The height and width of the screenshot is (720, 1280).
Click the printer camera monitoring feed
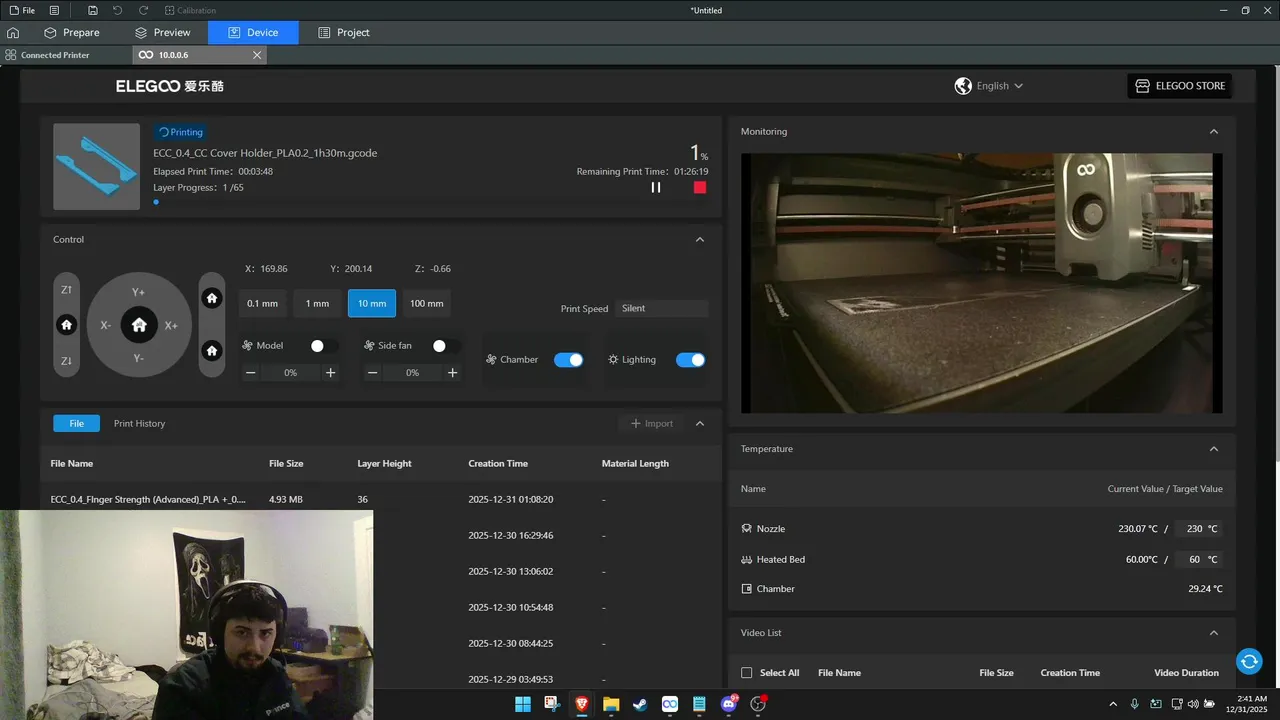(x=981, y=283)
